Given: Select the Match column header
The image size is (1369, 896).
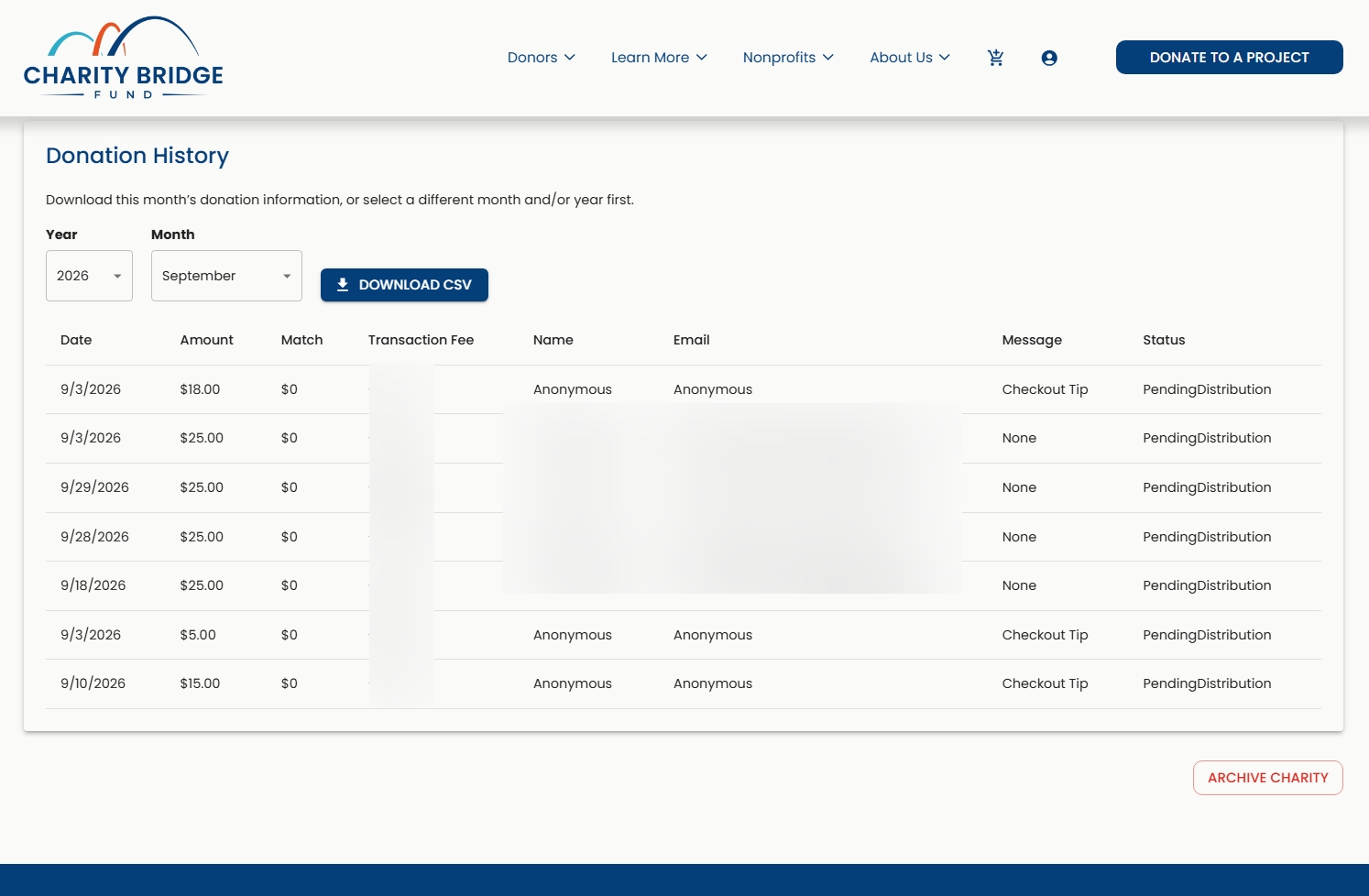Looking at the screenshot, I should (x=301, y=340).
